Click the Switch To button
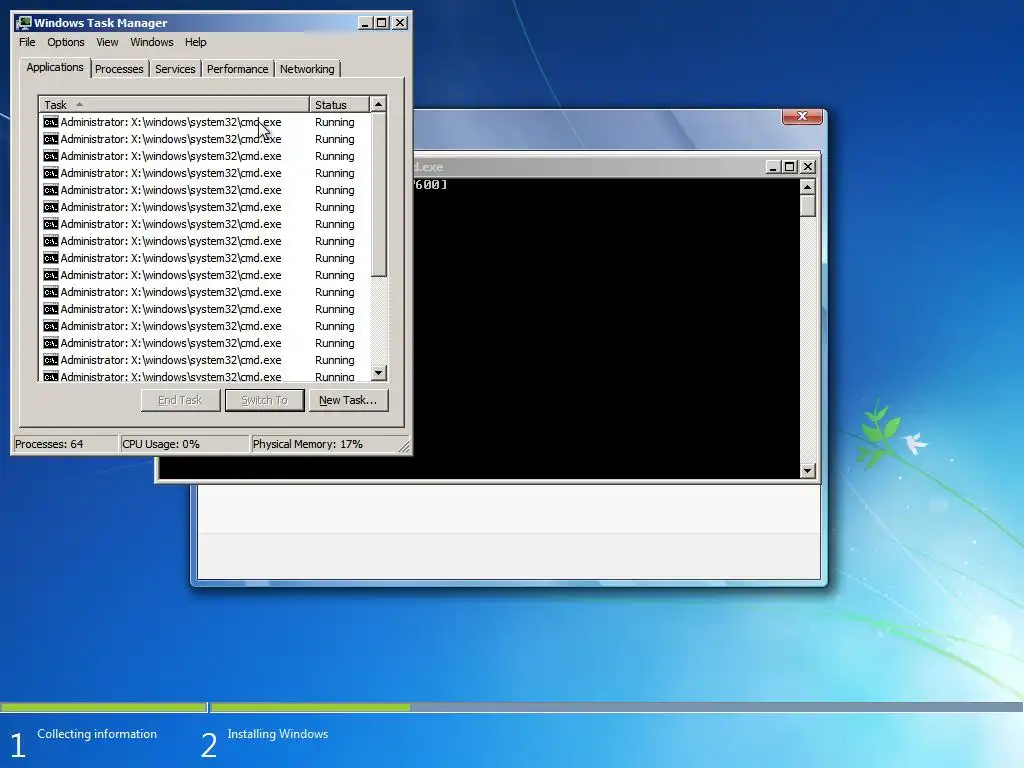 point(264,400)
